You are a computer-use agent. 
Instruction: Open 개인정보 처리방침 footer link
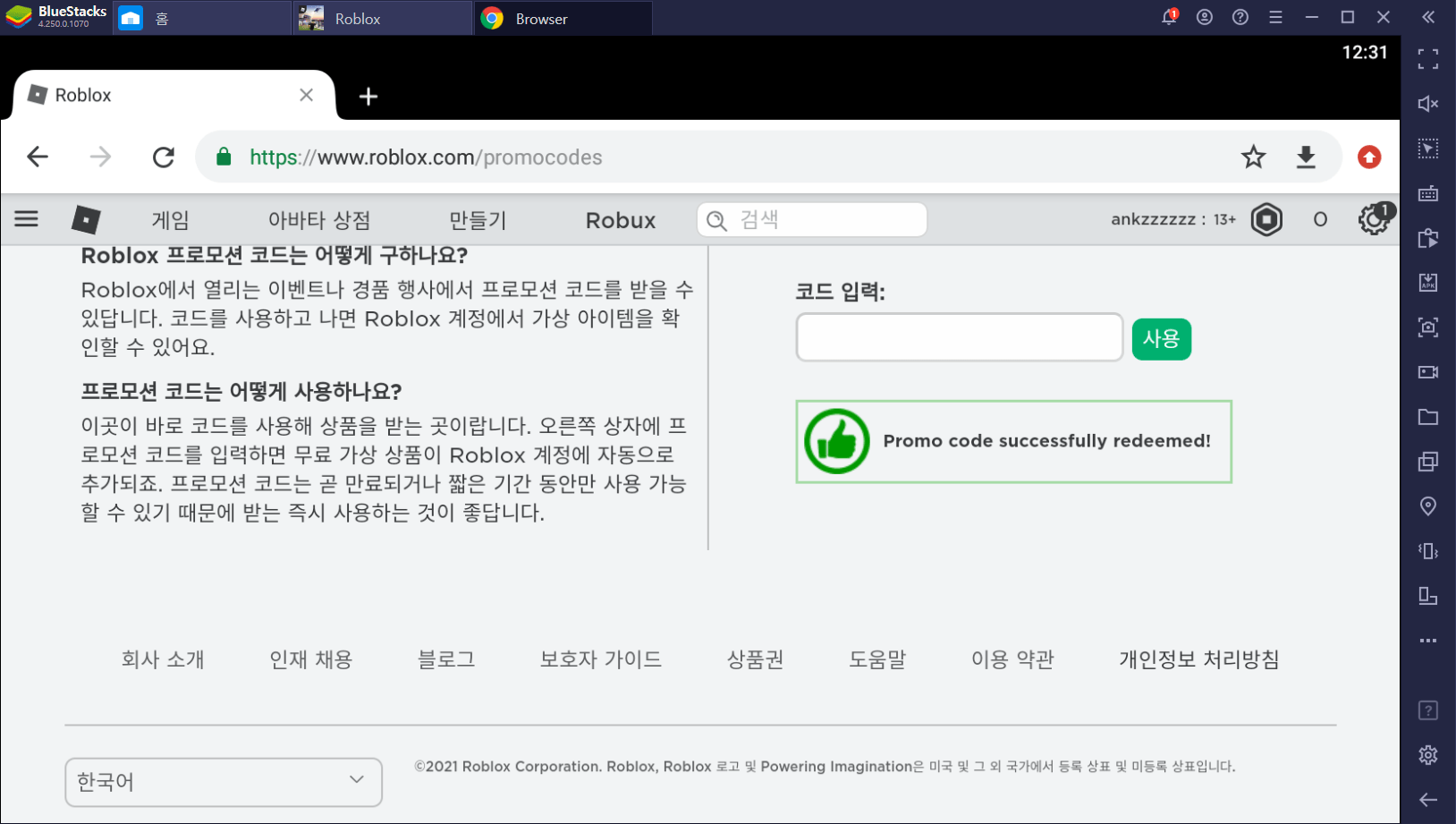point(1199,659)
